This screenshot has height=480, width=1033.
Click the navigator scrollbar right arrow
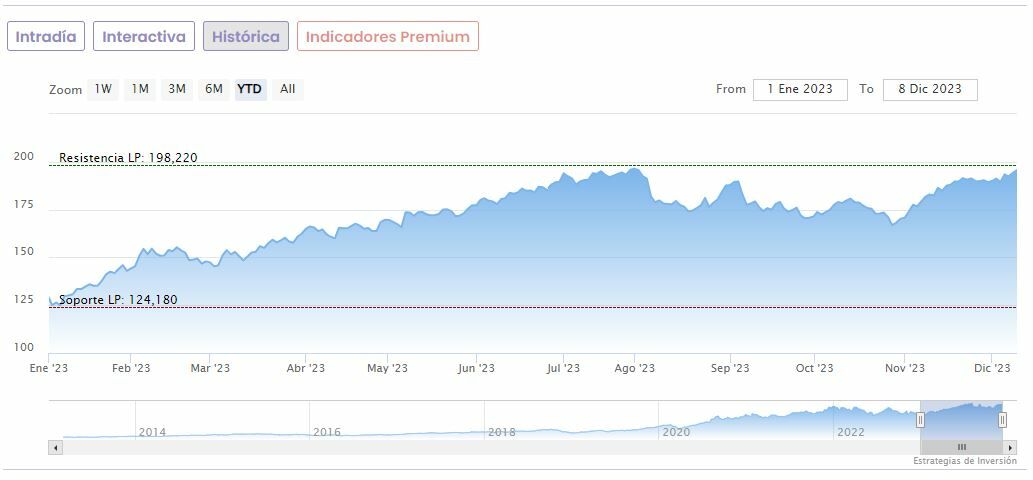[1011, 447]
